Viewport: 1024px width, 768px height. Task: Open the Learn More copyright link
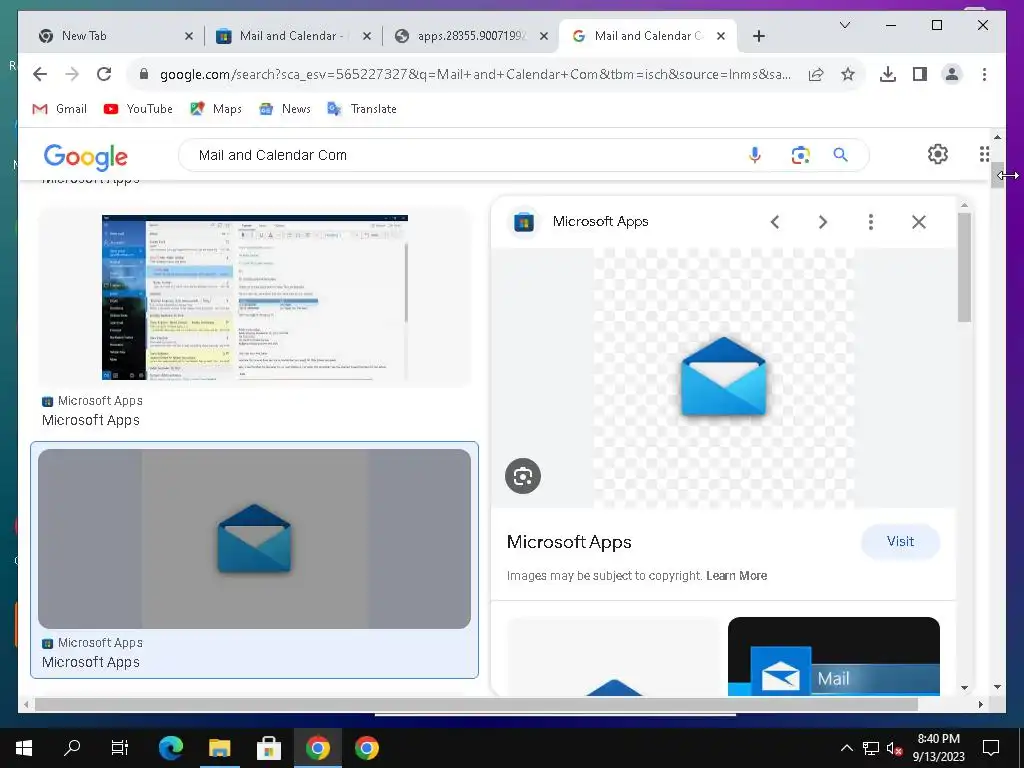coord(736,576)
